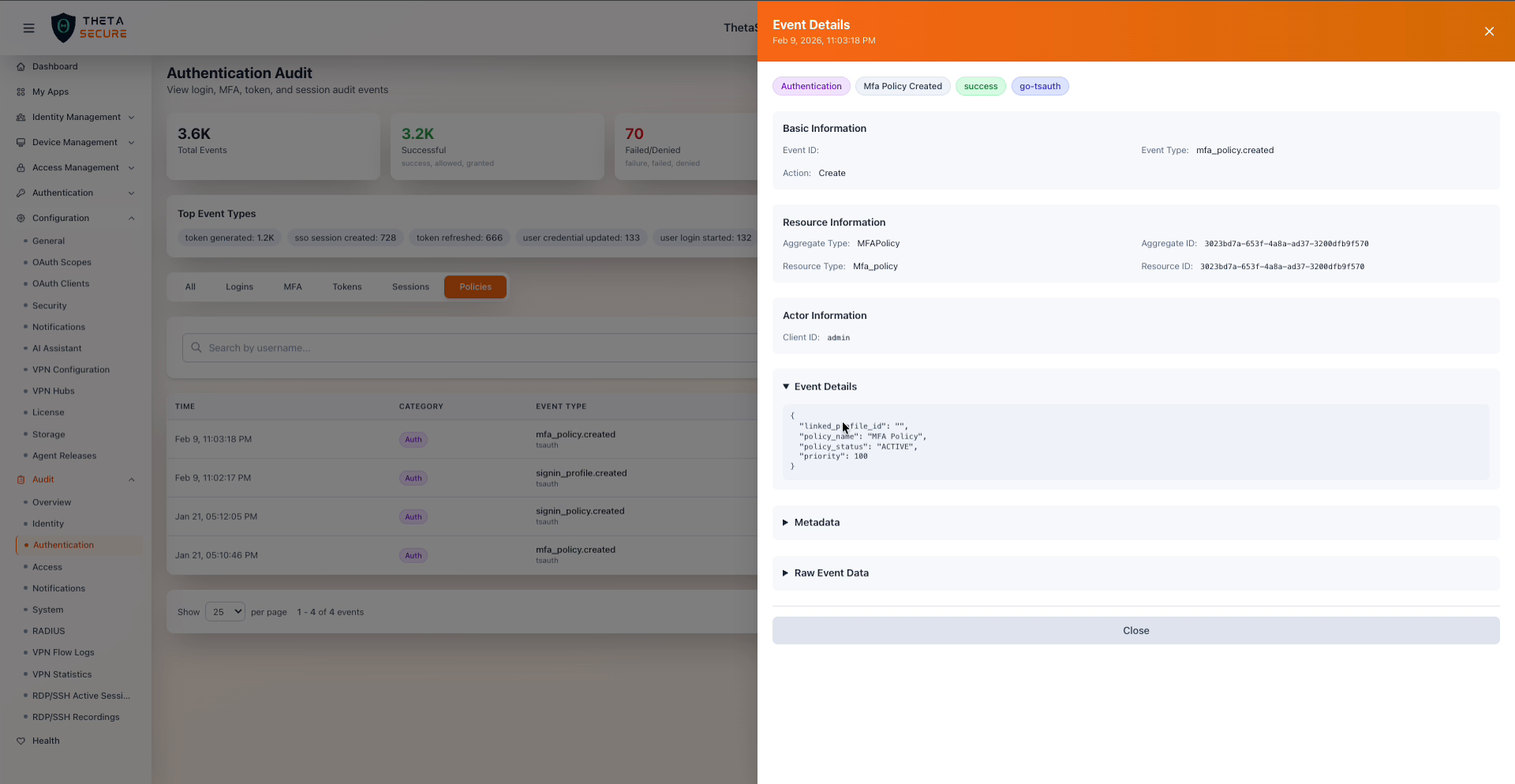
Task: Switch to the Logins tab
Action: click(239, 287)
